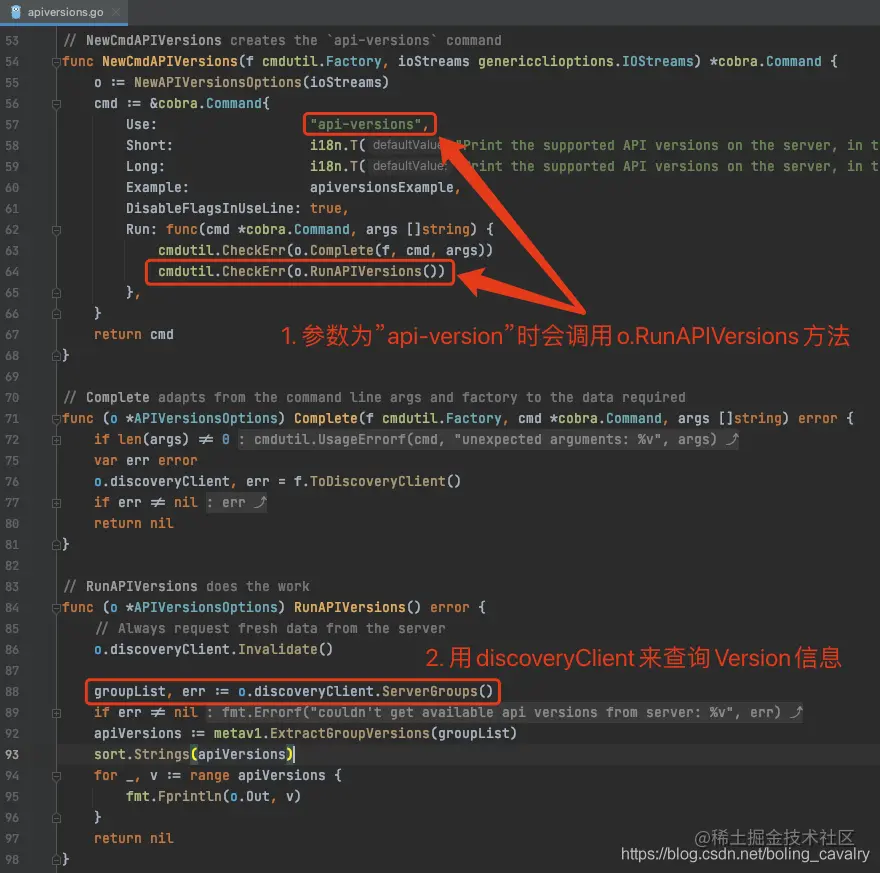The height and width of the screenshot is (873, 880).
Task: Click line number 93 in the gutter
Action: [x=12, y=755]
